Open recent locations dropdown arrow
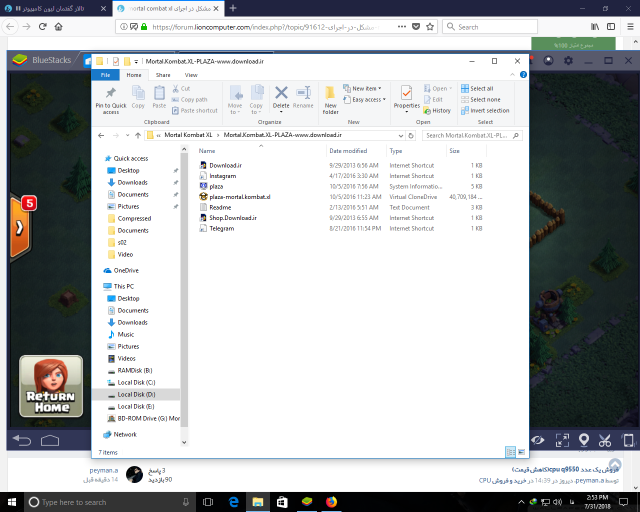Screen dimensions: 640x512 pyautogui.click(x=127, y=135)
